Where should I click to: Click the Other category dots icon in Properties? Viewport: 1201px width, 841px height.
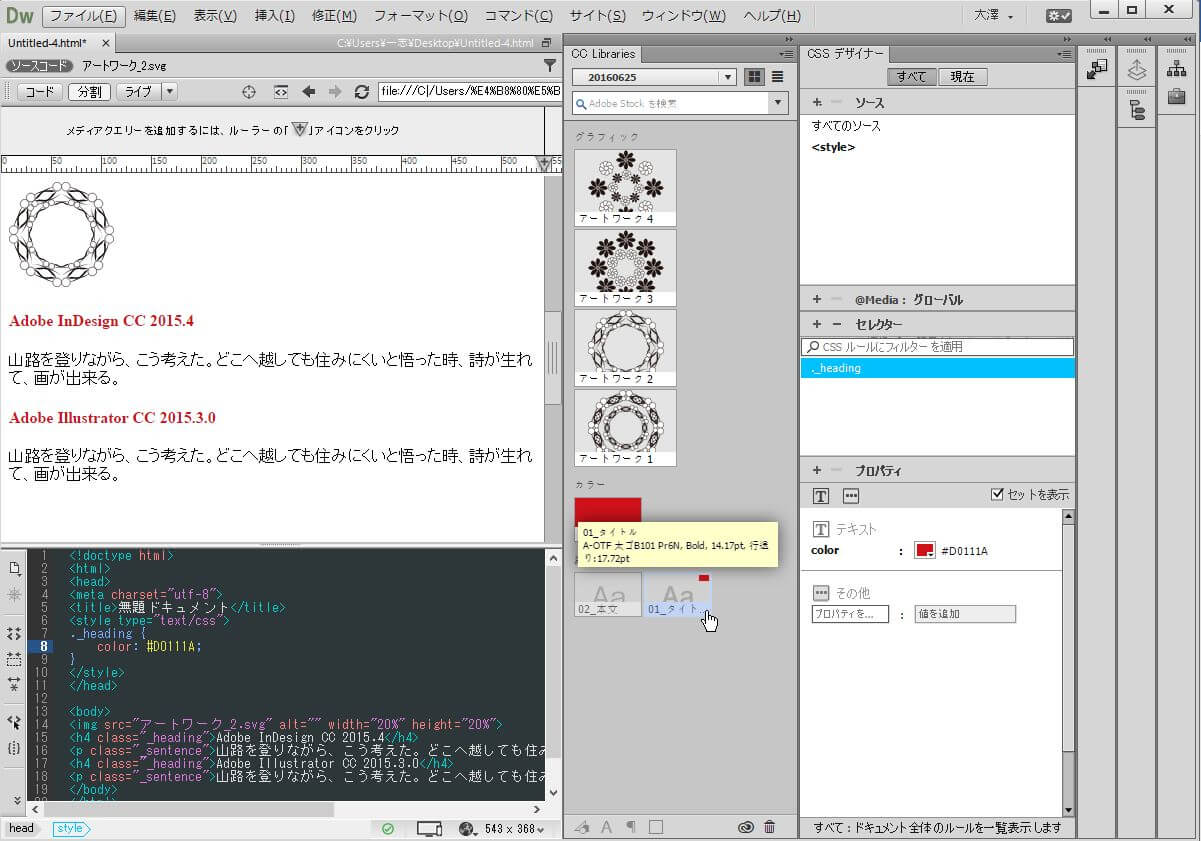pos(851,496)
